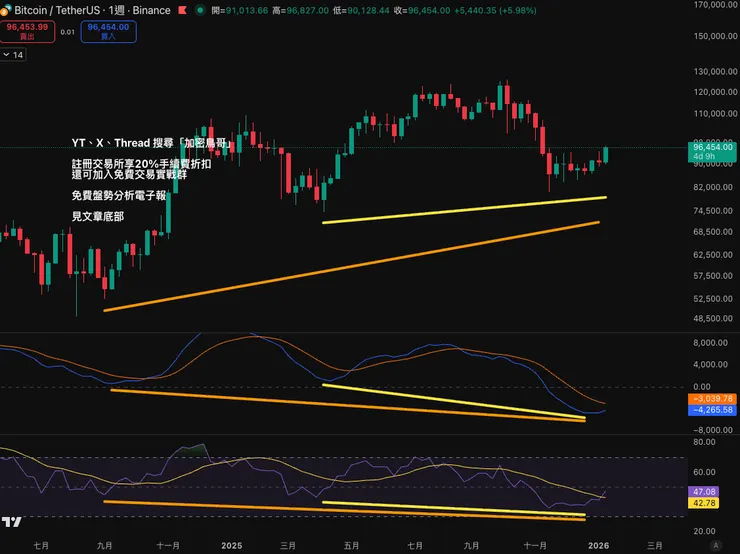Viewport: 740px width, 554px height.
Task: Select the text note 還可加入免費交易實戰群
Action: 129,174
